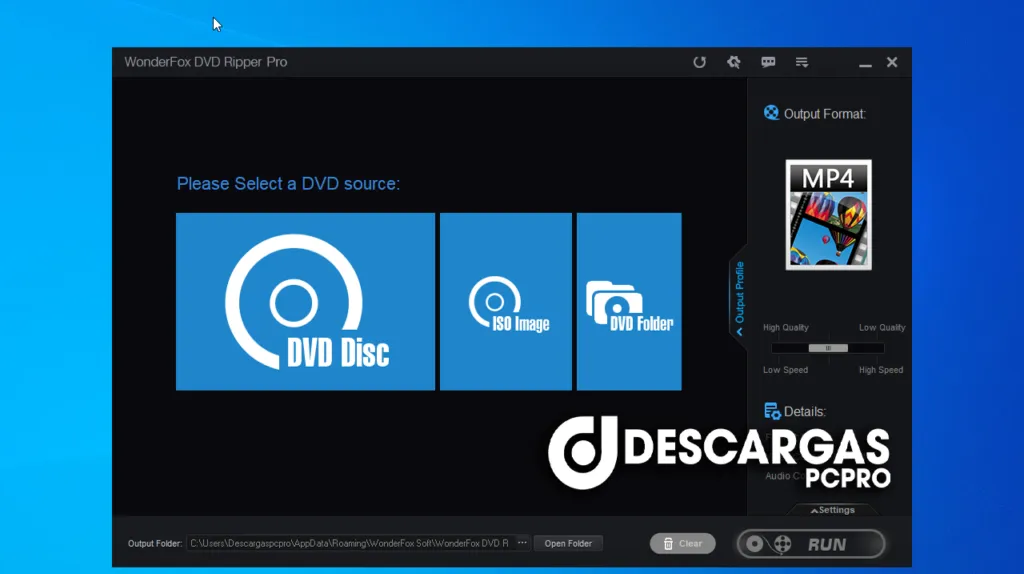1024x574 pixels.
Task: Click the MP4 output format thumbnail
Action: tap(828, 214)
